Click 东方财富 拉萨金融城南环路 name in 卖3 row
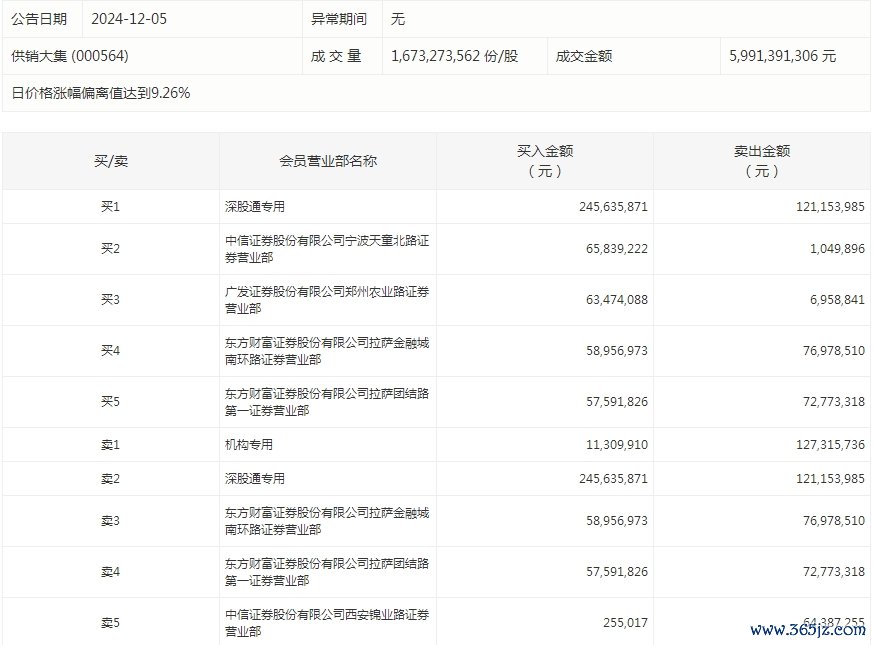873x645 pixels. coord(327,521)
